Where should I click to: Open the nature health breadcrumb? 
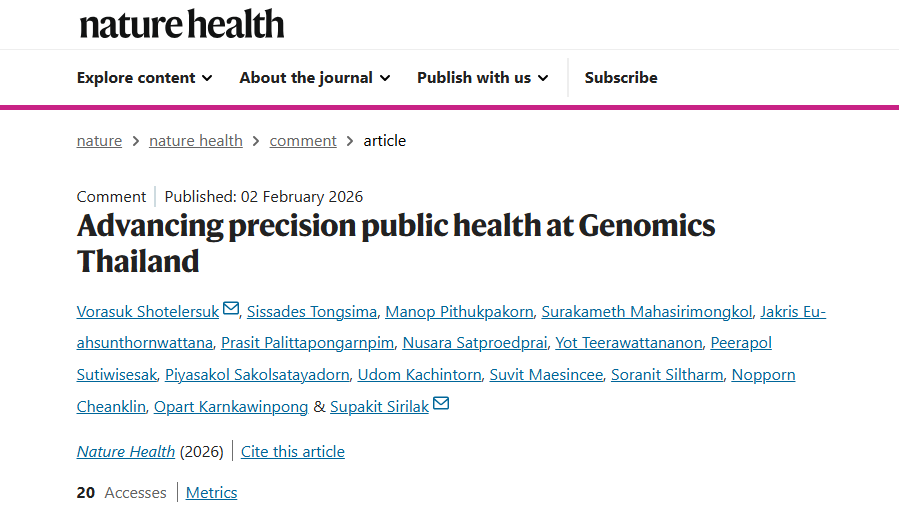point(196,141)
